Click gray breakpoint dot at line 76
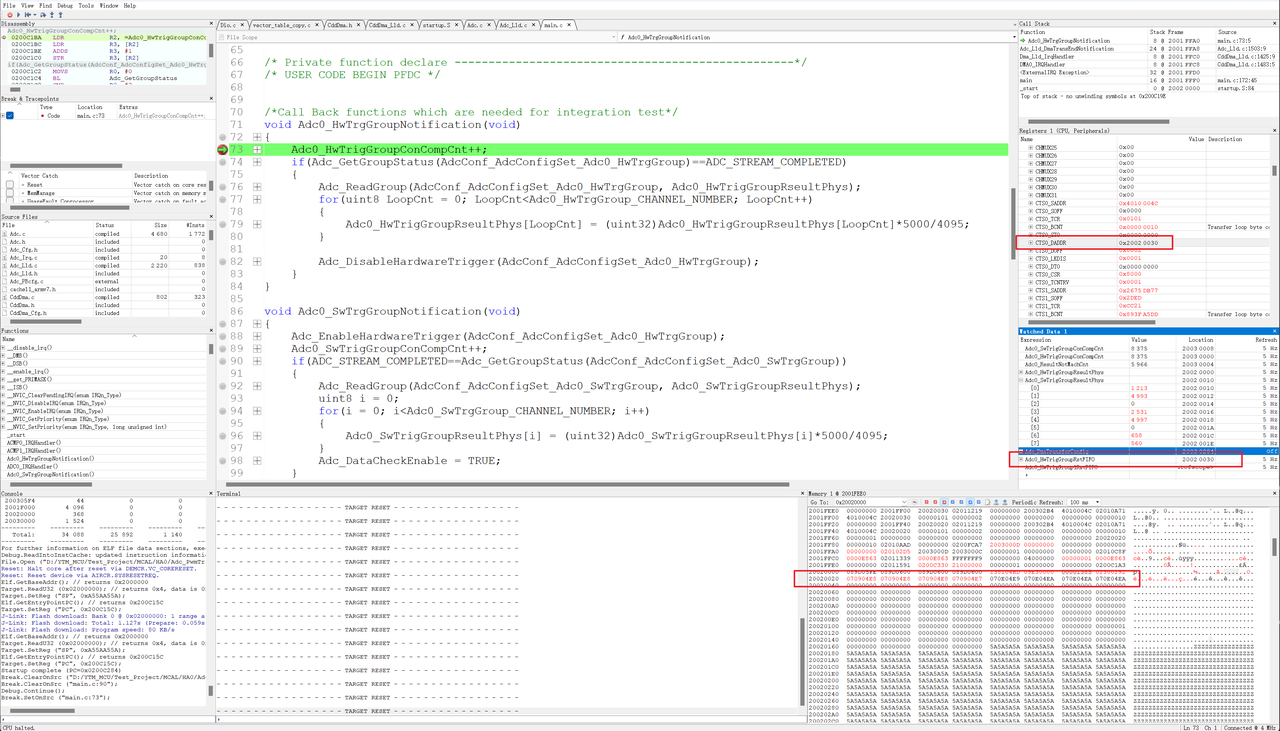This screenshot has height=731, width=1280. coord(222,187)
